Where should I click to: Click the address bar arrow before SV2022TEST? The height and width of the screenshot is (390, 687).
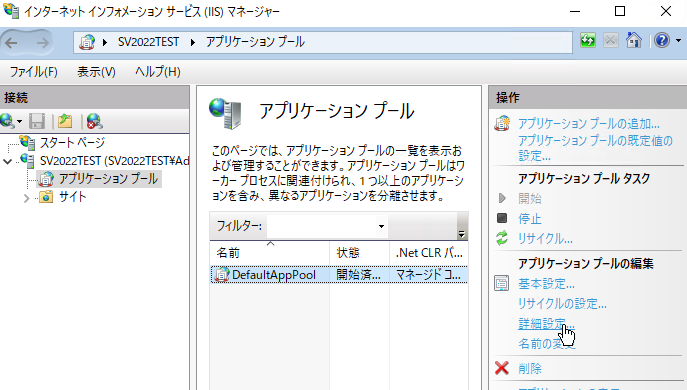pyautogui.click(x=105, y=43)
